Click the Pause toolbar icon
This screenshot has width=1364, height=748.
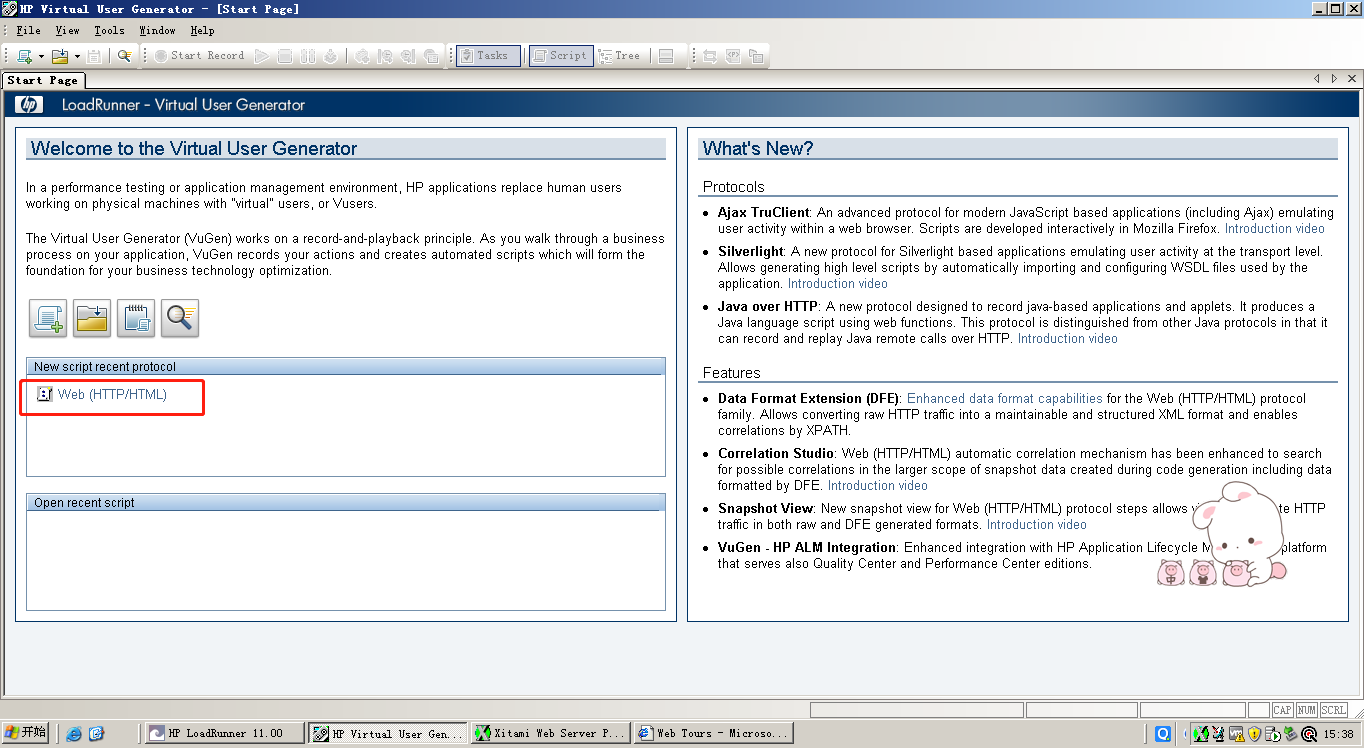click(x=308, y=56)
